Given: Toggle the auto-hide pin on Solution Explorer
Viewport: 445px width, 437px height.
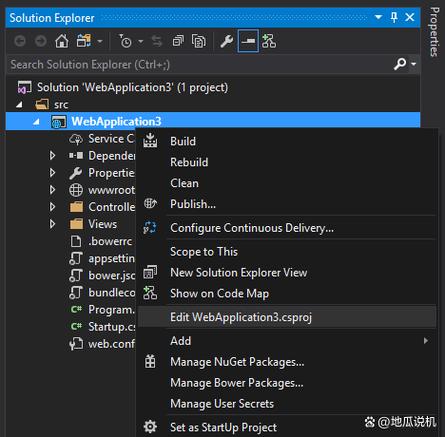Looking at the screenshot, I should pyautogui.click(x=394, y=17).
